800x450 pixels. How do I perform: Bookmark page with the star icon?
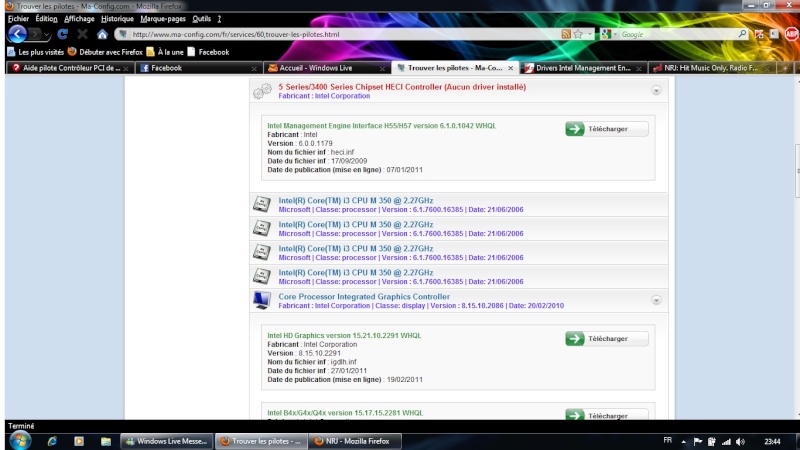tap(578, 34)
